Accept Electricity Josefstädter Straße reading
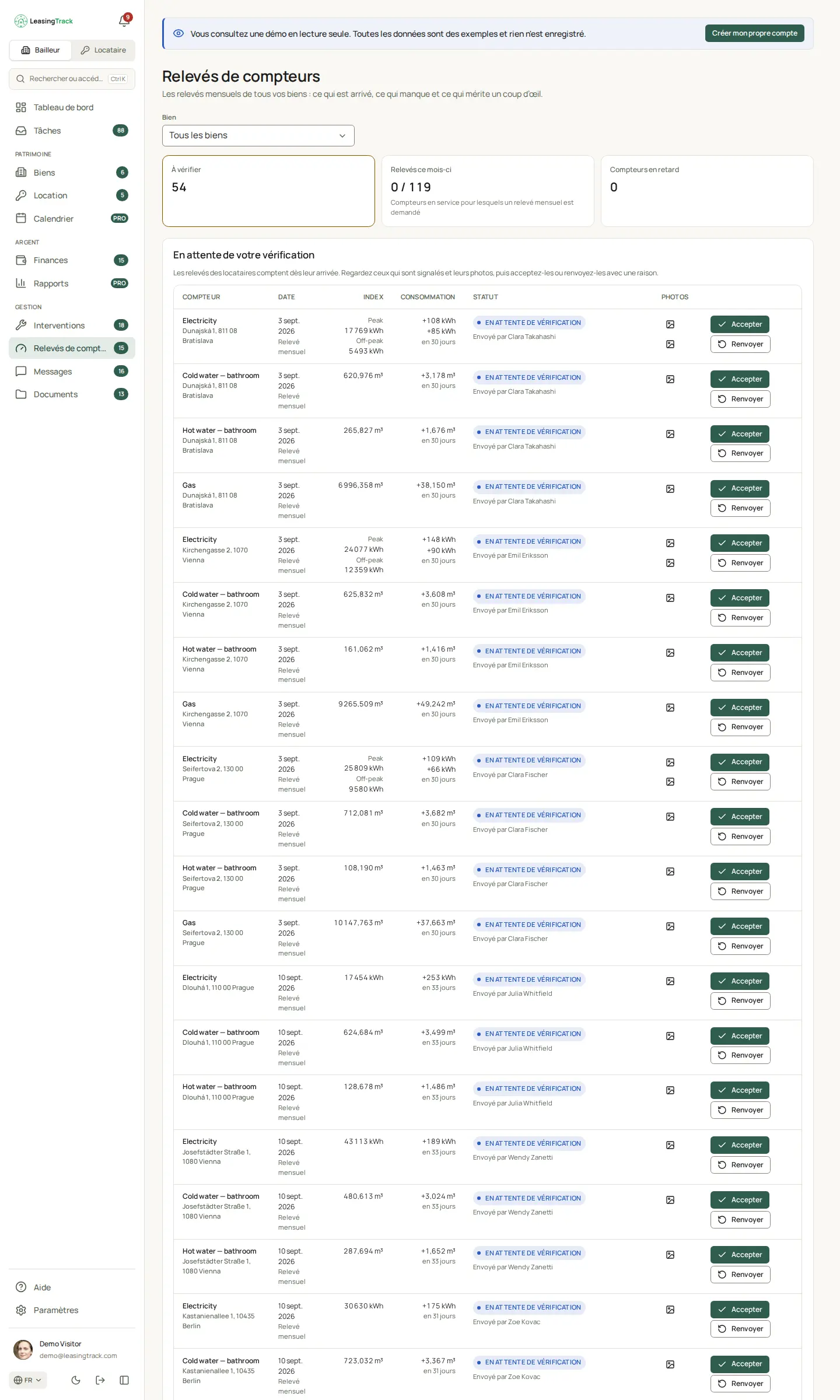 740,1145
